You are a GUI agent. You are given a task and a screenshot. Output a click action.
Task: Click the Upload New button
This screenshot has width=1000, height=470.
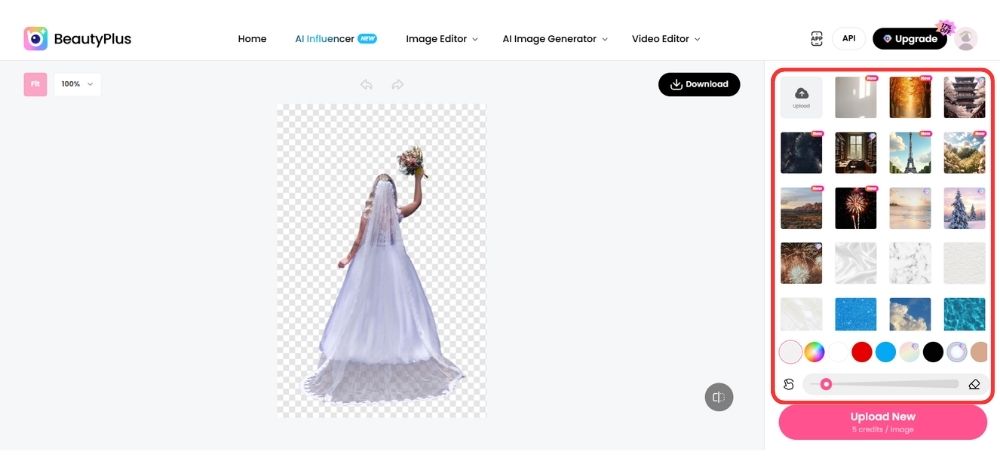[883, 422]
